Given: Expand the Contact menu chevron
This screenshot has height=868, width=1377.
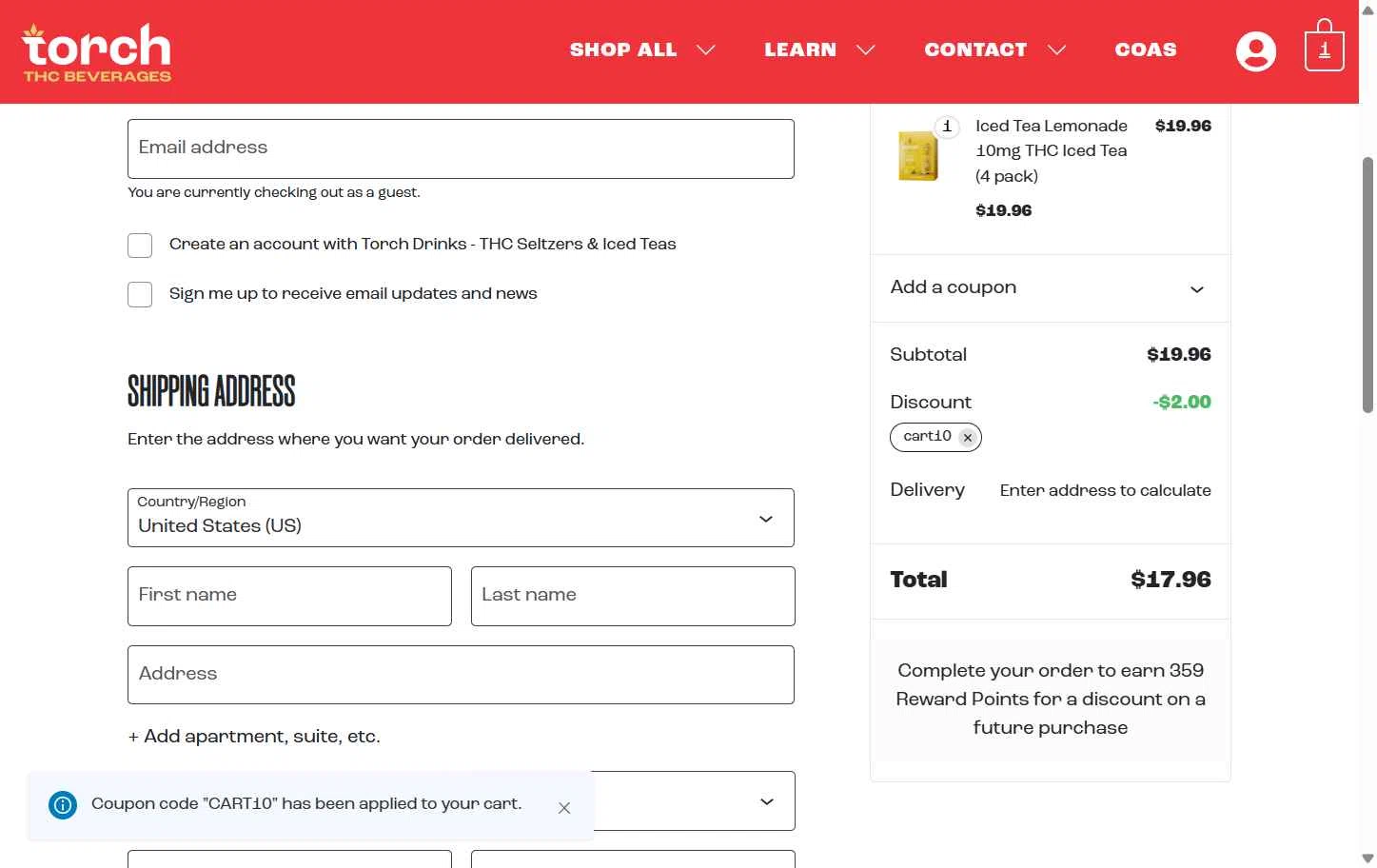Looking at the screenshot, I should click(x=1057, y=50).
